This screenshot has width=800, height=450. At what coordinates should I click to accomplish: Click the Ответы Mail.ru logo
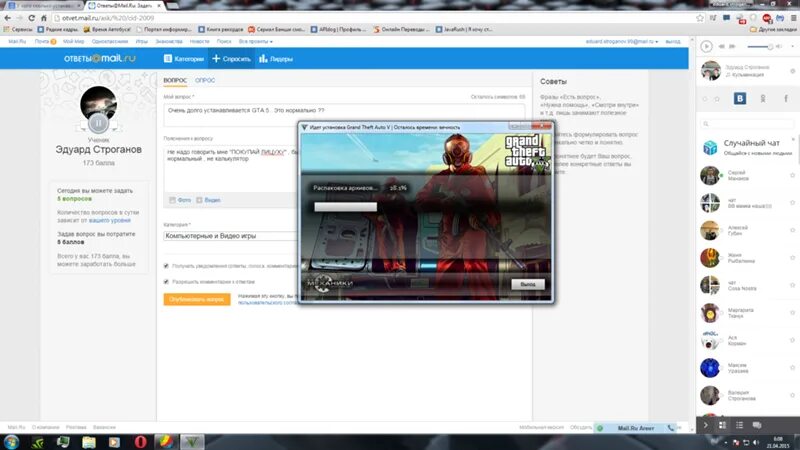coord(100,59)
